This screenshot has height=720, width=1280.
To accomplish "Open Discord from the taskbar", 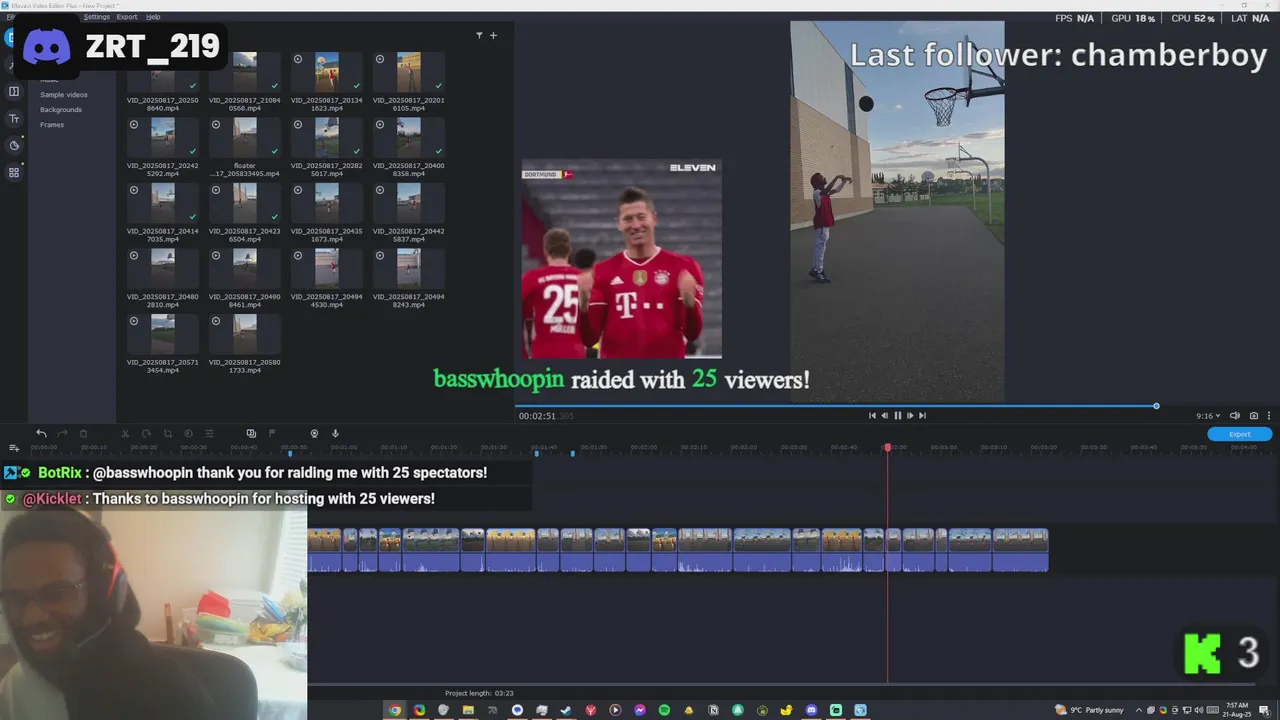I will pos(811,710).
